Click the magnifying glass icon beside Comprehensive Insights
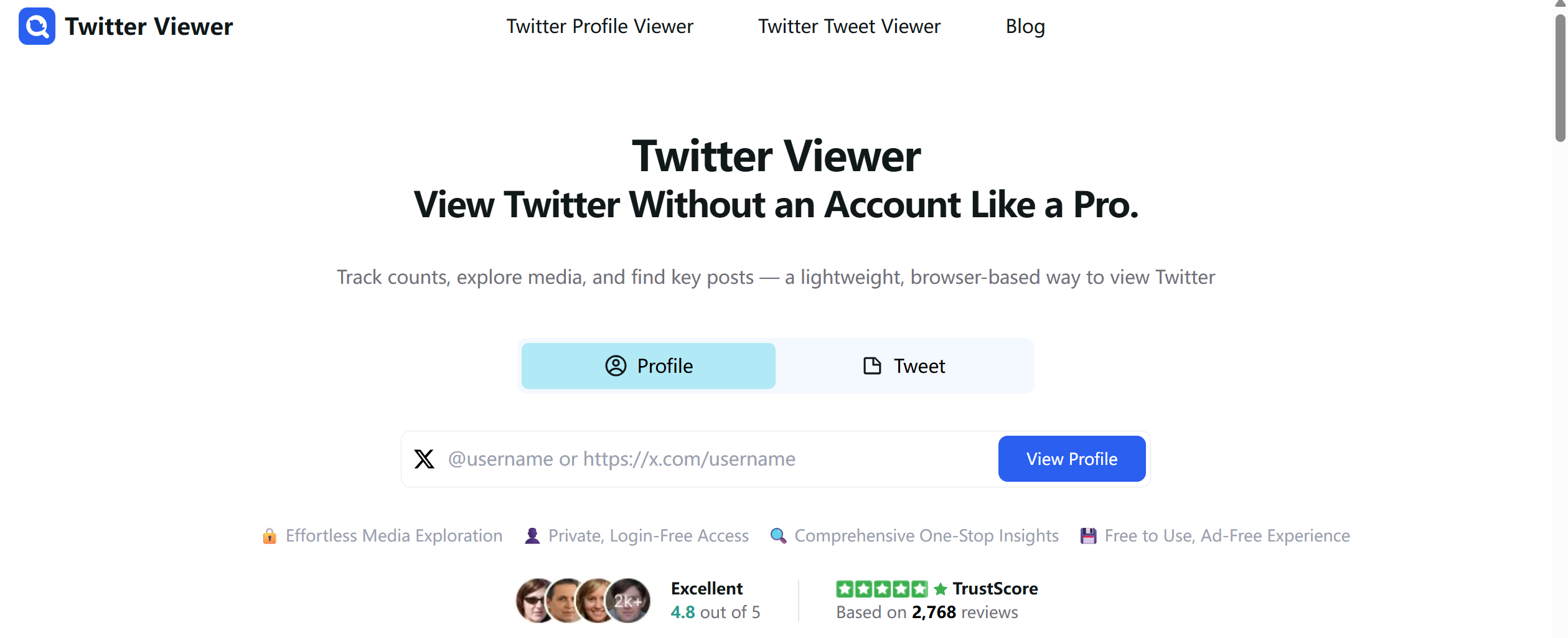The height and width of the screenshot is (638, 1568). (x=778, y=536)
